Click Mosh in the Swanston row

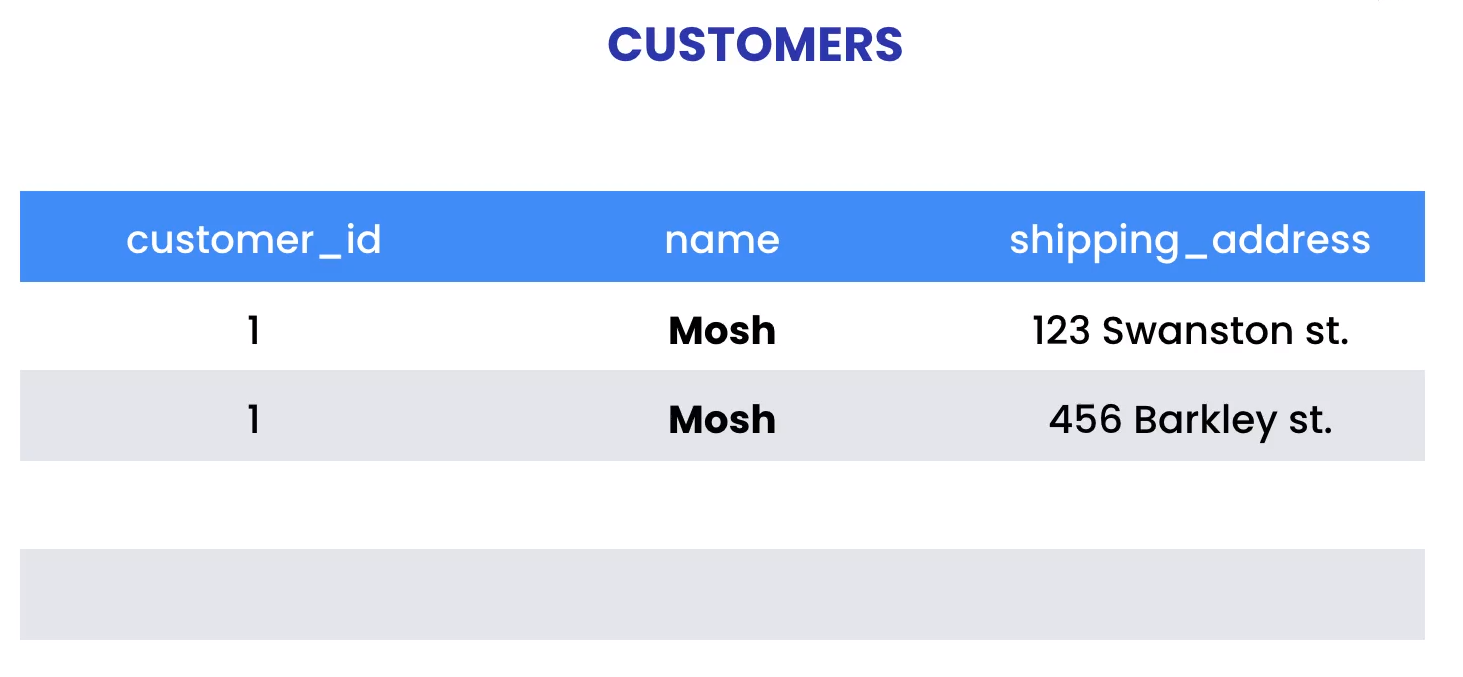[x=722, y=331]
